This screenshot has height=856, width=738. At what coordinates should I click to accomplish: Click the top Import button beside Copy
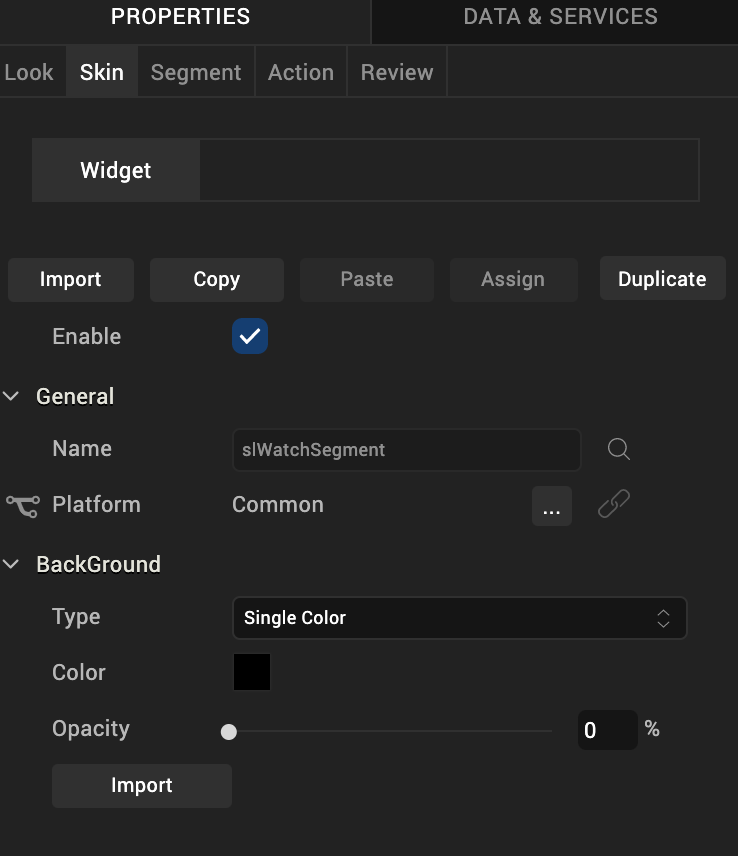pyautogui.click(x=70, y=280)
